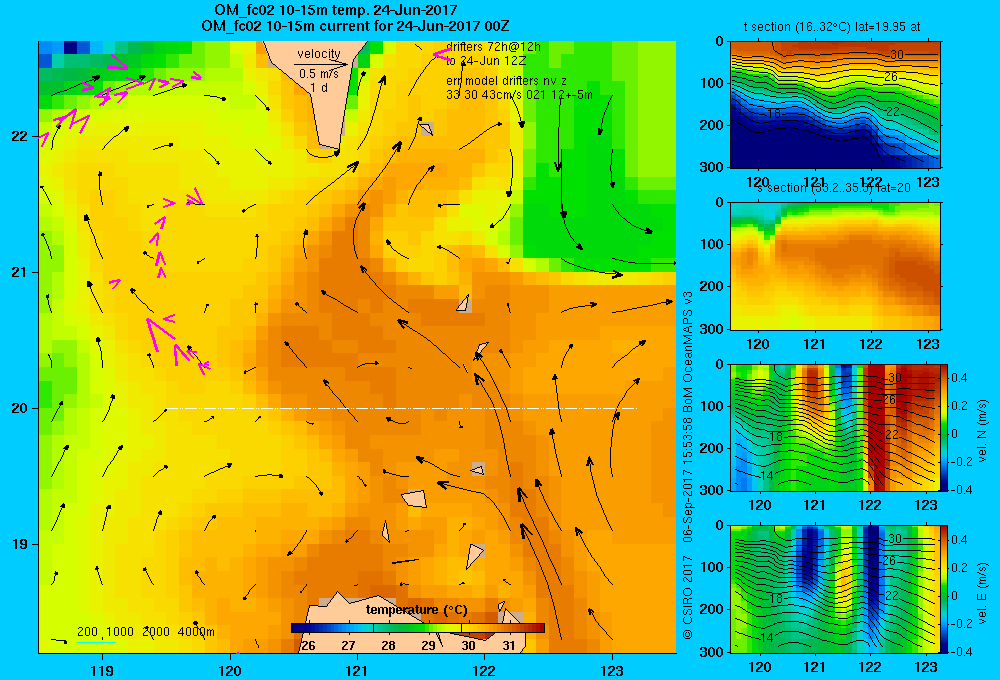Click the velocity reference arrow in the legend
The width and height of the screenshot is (1000, 680).
click(x=321, y=64)
